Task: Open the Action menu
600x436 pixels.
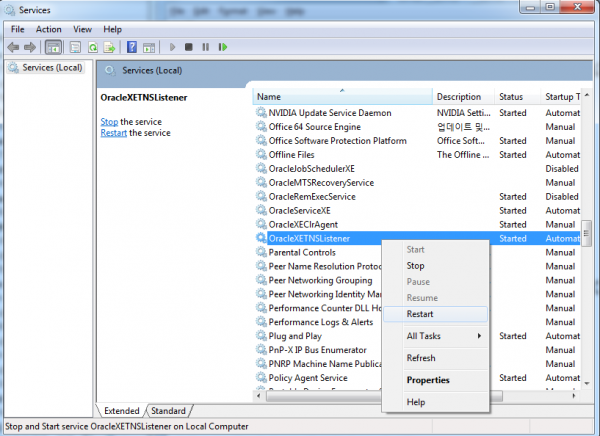Action: (x=48, y=29)
